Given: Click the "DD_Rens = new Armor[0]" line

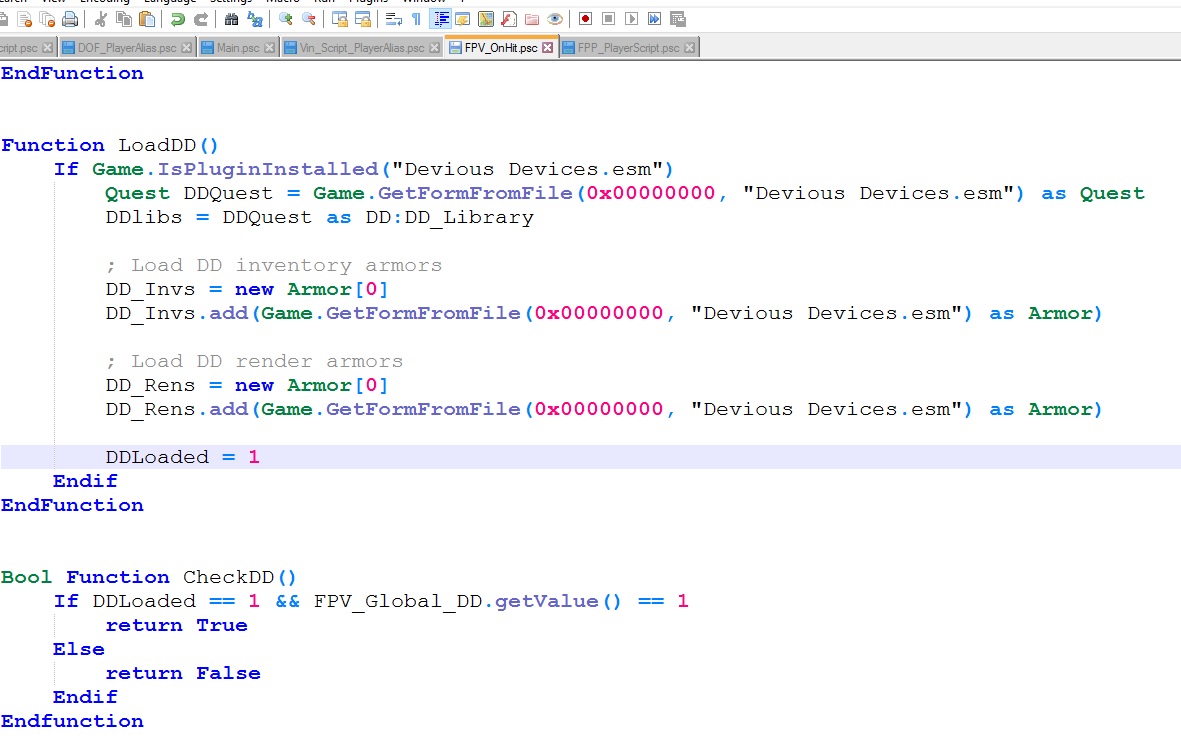Looking at the screenshot, I should tap(247, 386).
